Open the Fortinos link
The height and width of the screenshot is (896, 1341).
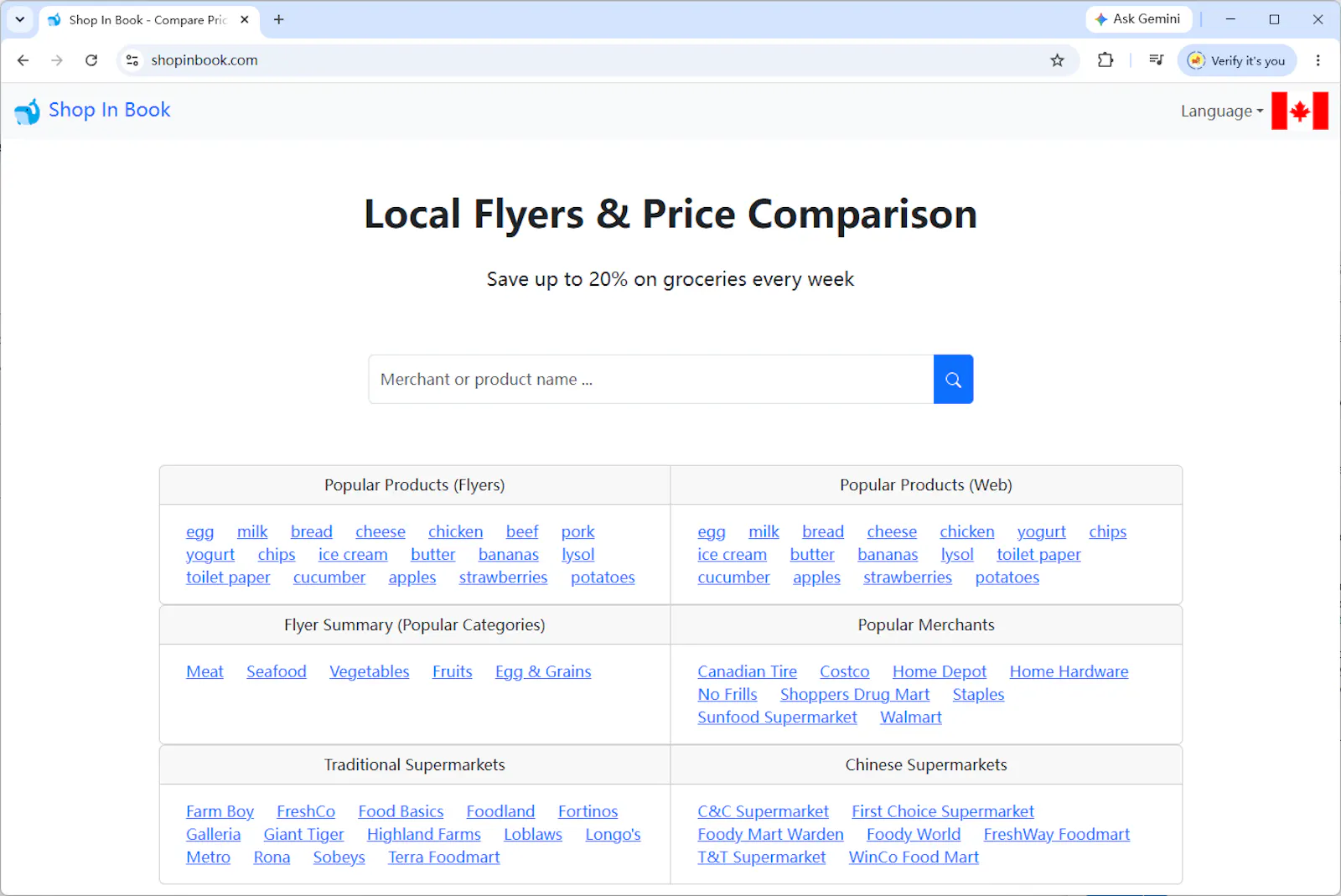click(588, 811)
